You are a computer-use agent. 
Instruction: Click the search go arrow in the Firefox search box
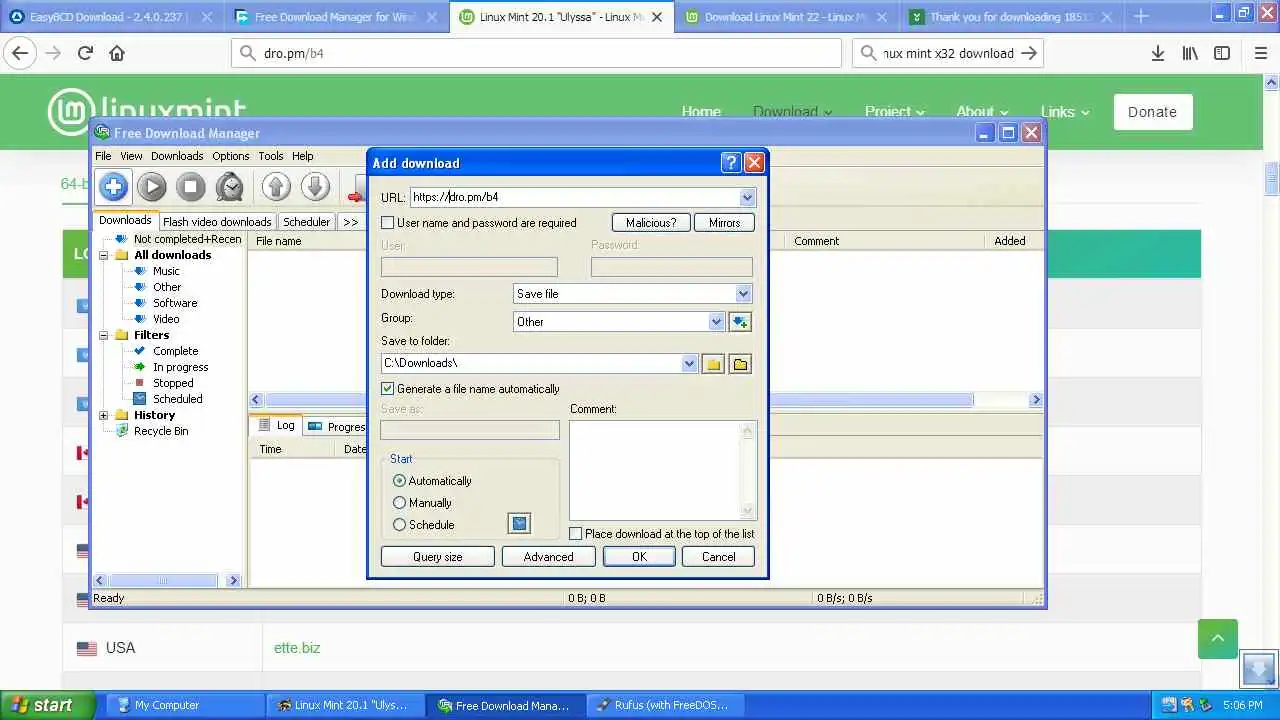click(x=1029, y=54)
